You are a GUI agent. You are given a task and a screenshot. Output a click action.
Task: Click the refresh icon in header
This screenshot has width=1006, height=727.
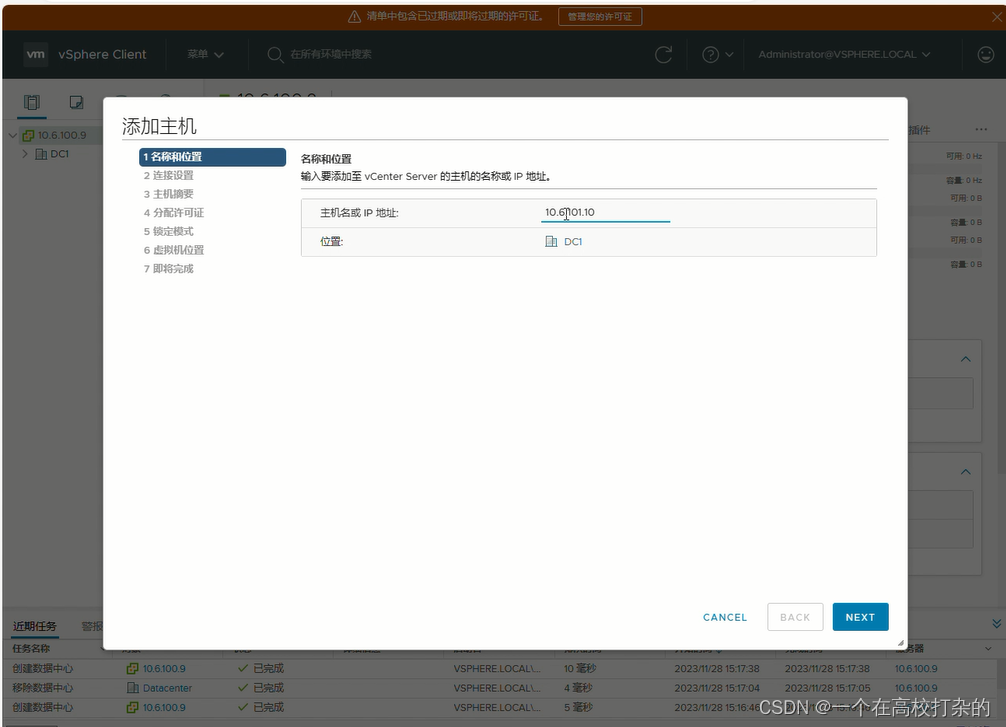tap(663, 55)
